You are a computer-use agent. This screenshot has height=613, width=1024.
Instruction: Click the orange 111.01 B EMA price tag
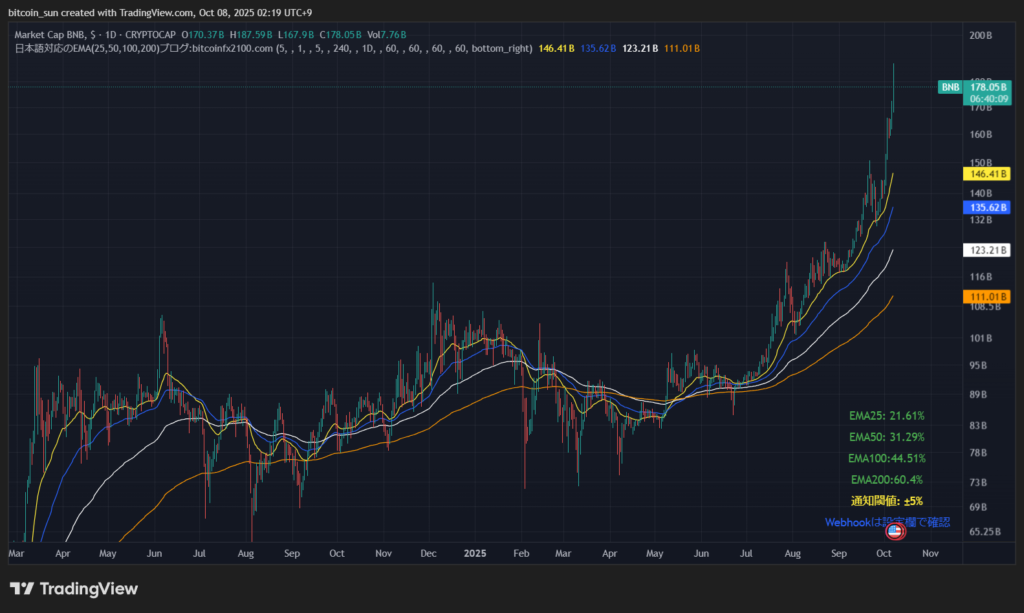point(986,297)
